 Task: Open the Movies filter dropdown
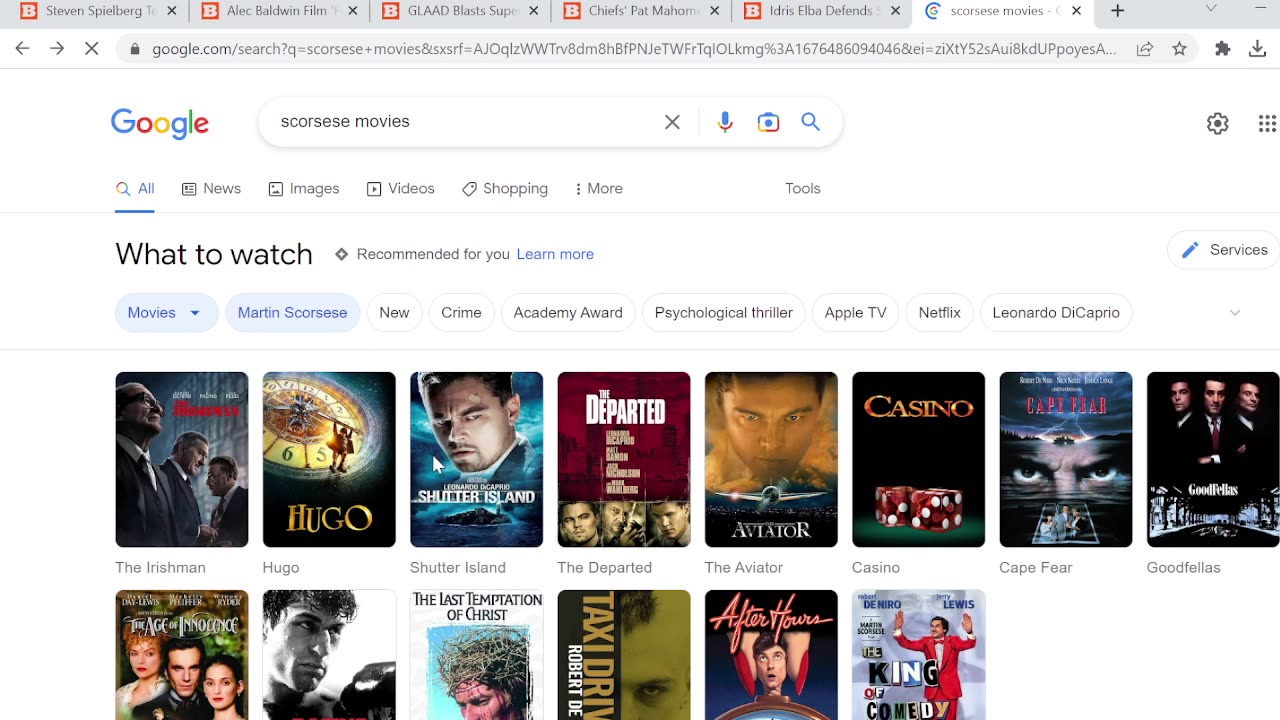(166, 313)
